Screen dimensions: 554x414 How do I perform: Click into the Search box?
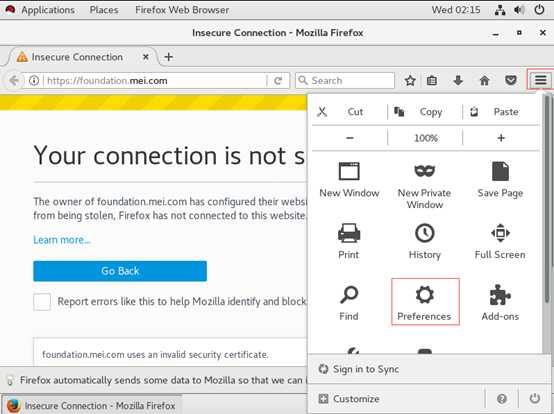[345, 81]
